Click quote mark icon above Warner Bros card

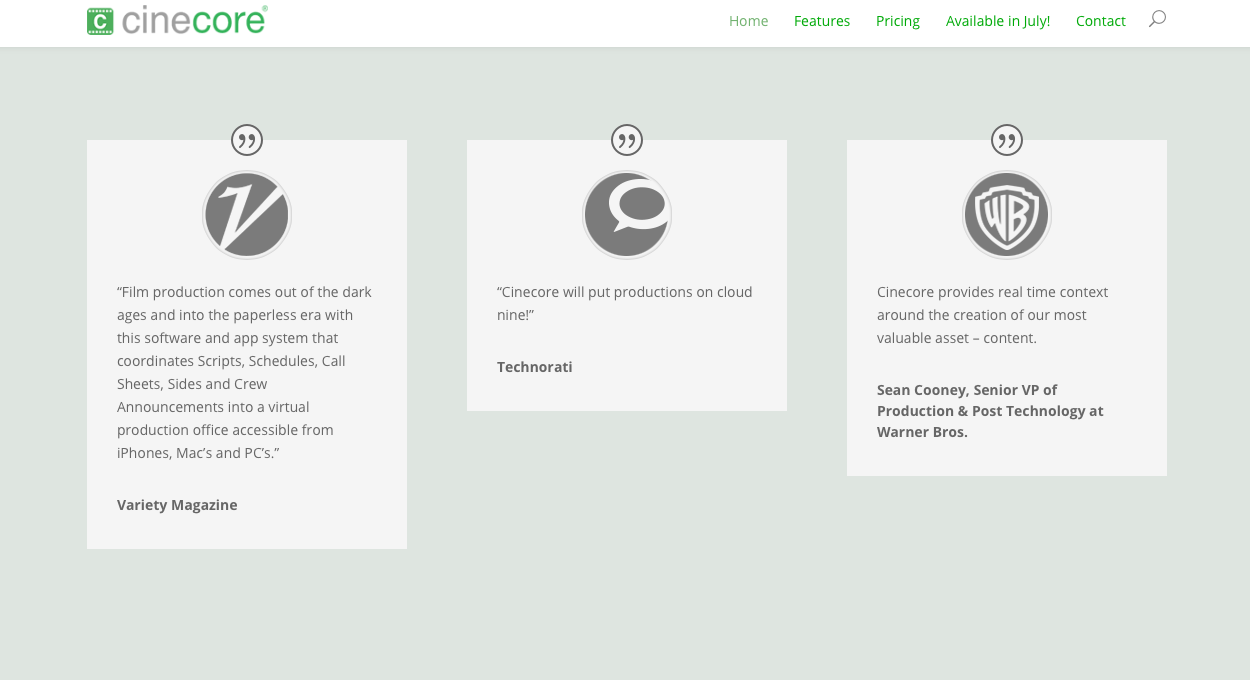pos(1007,140)
